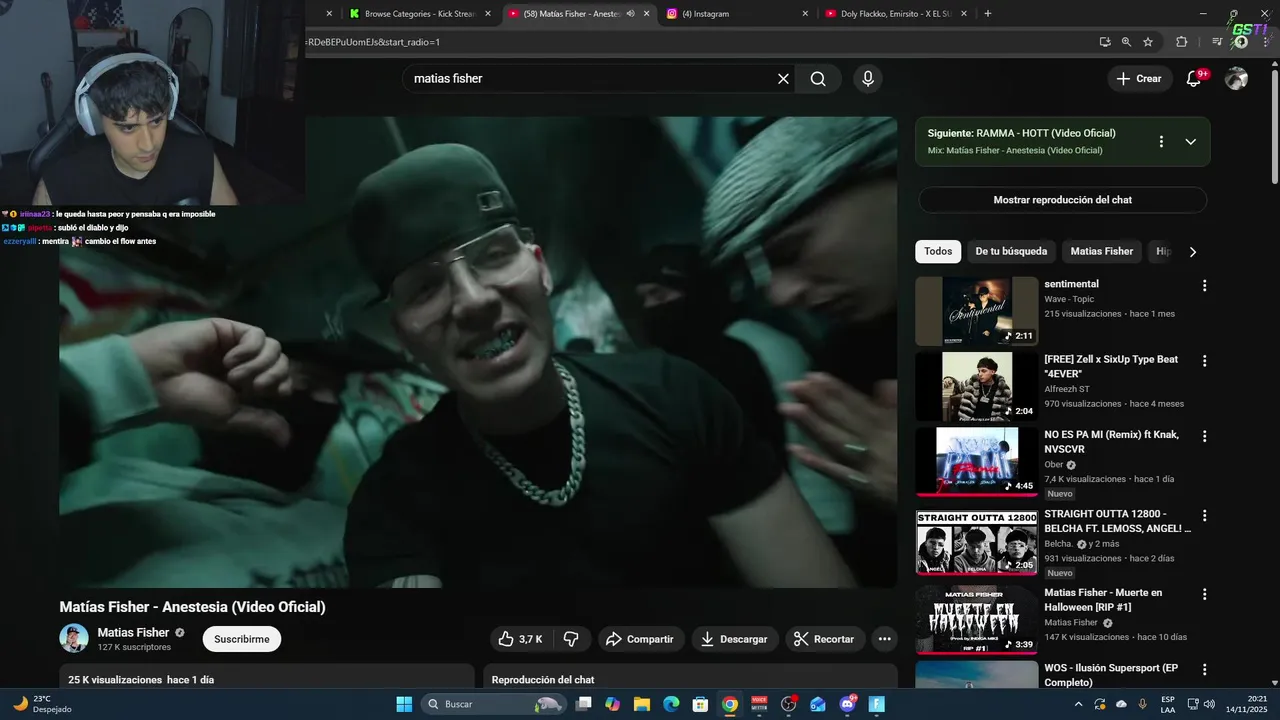Click the Descargar button
This screenshot has width=1280, height=720.
click(735, 639)
